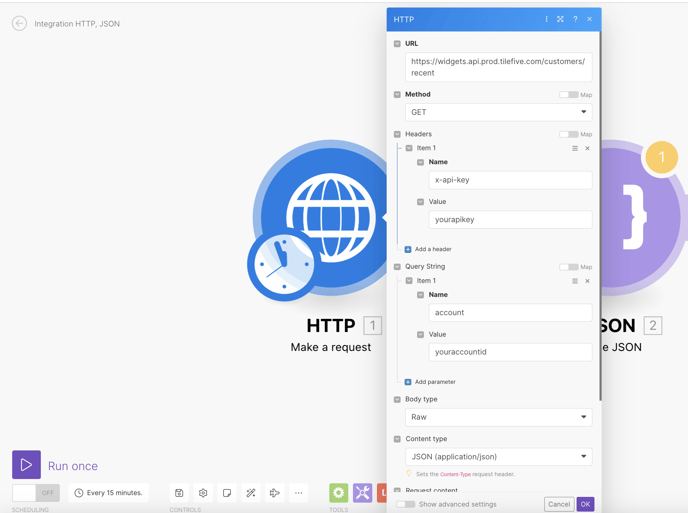This screenshot has height=513, width=688.
Task: Open help with the HTTP dialog question mark
Action: [x=575, y=19]
